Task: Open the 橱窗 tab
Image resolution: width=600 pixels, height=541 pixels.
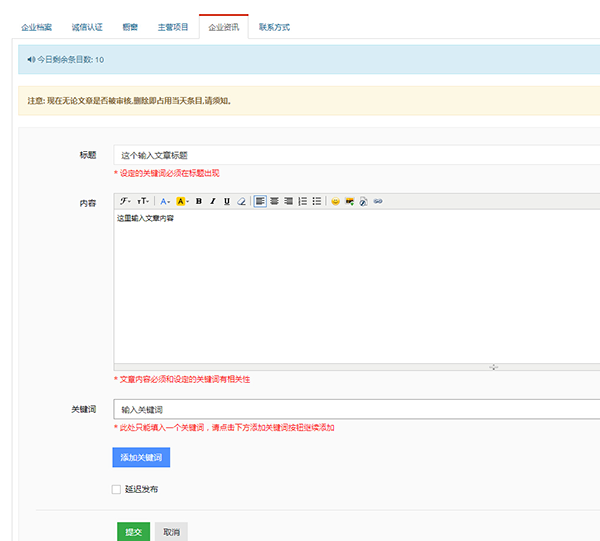Action: [x=130, y=27]
